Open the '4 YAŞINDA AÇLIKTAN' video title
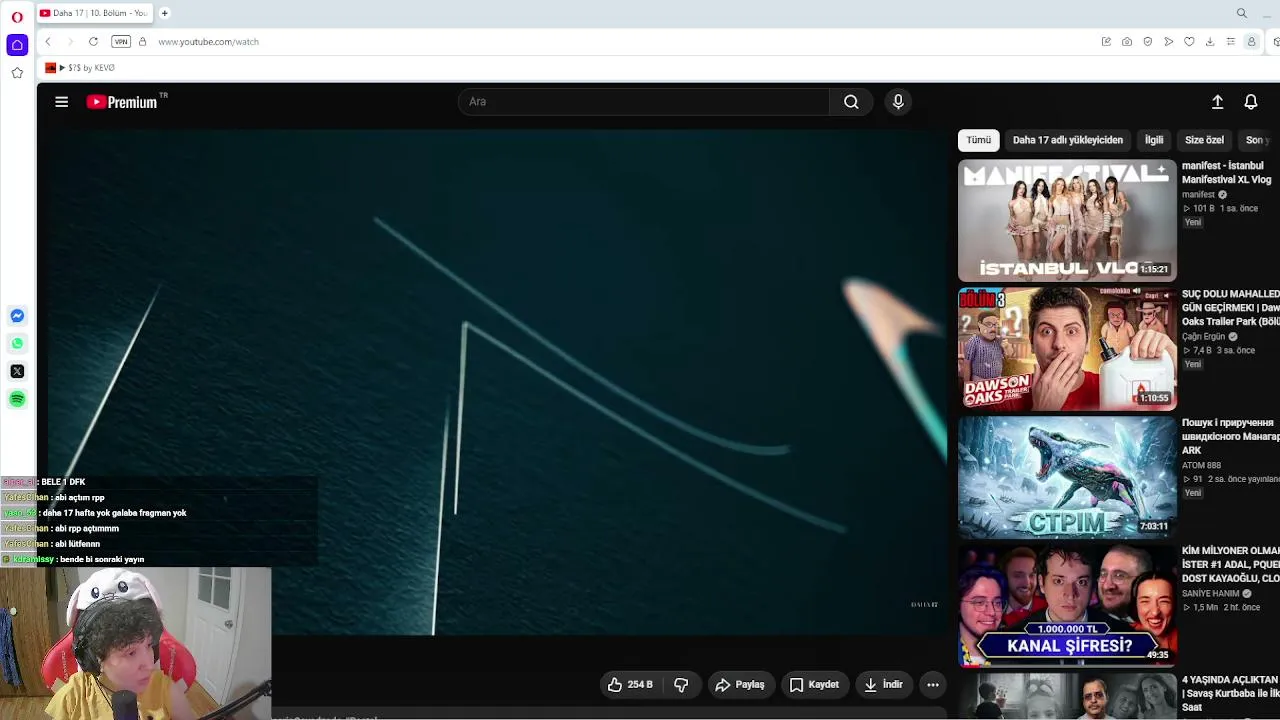 pos(1231,694)
